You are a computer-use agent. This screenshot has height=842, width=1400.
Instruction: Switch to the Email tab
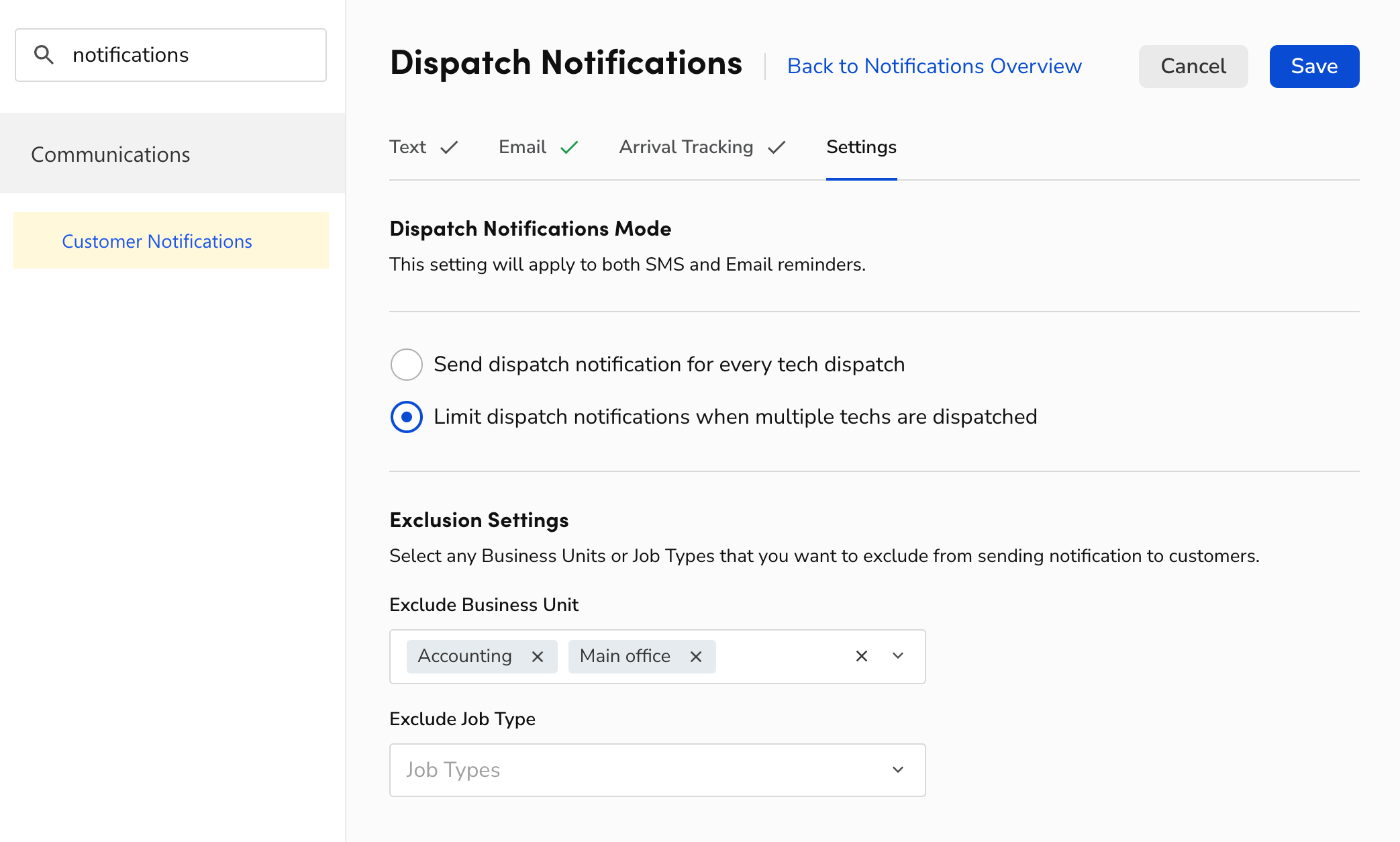pyautogui.click(x=521, y=146)
